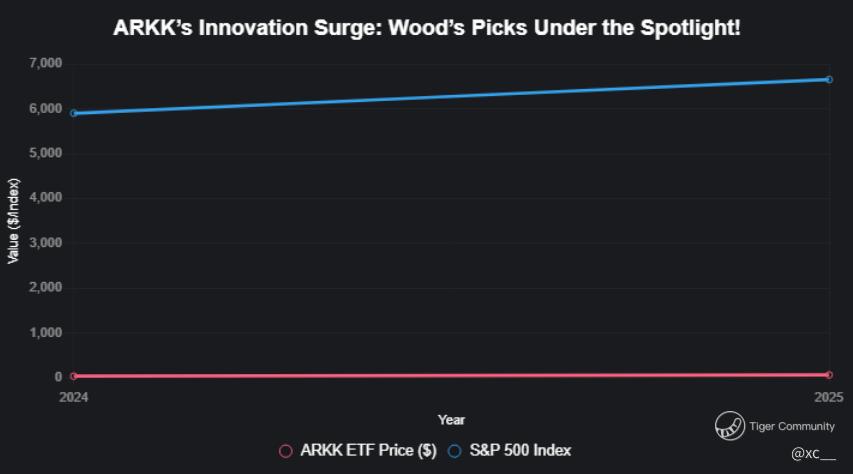The width and height of the screenshot is (853, 474).
Task: Click the 2024 x-axis label
Action: tap(73, 398)
